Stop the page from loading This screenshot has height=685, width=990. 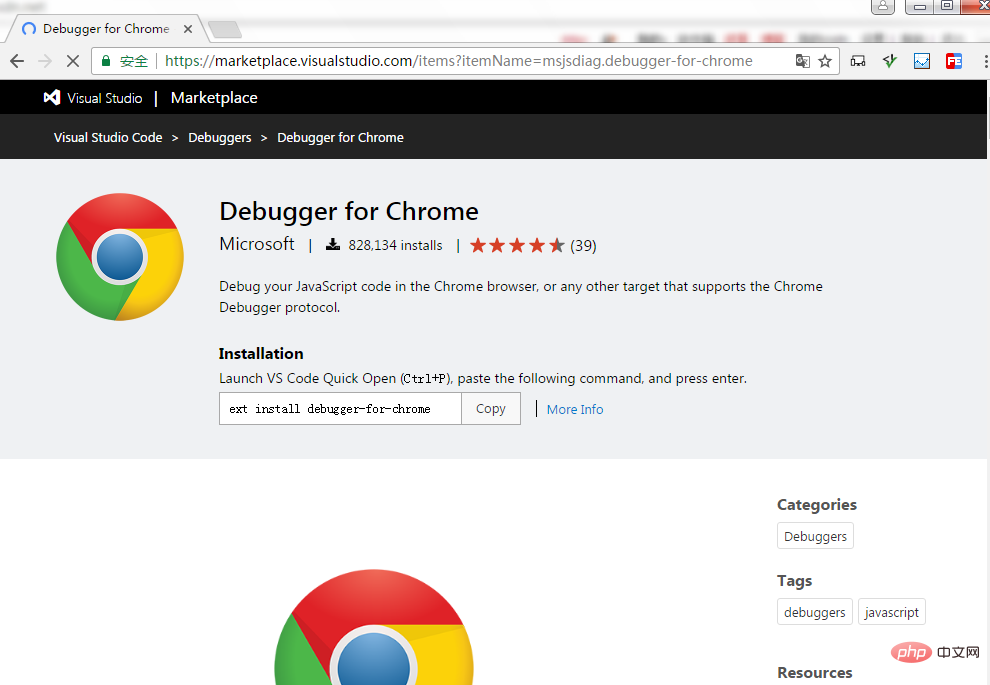72,61
